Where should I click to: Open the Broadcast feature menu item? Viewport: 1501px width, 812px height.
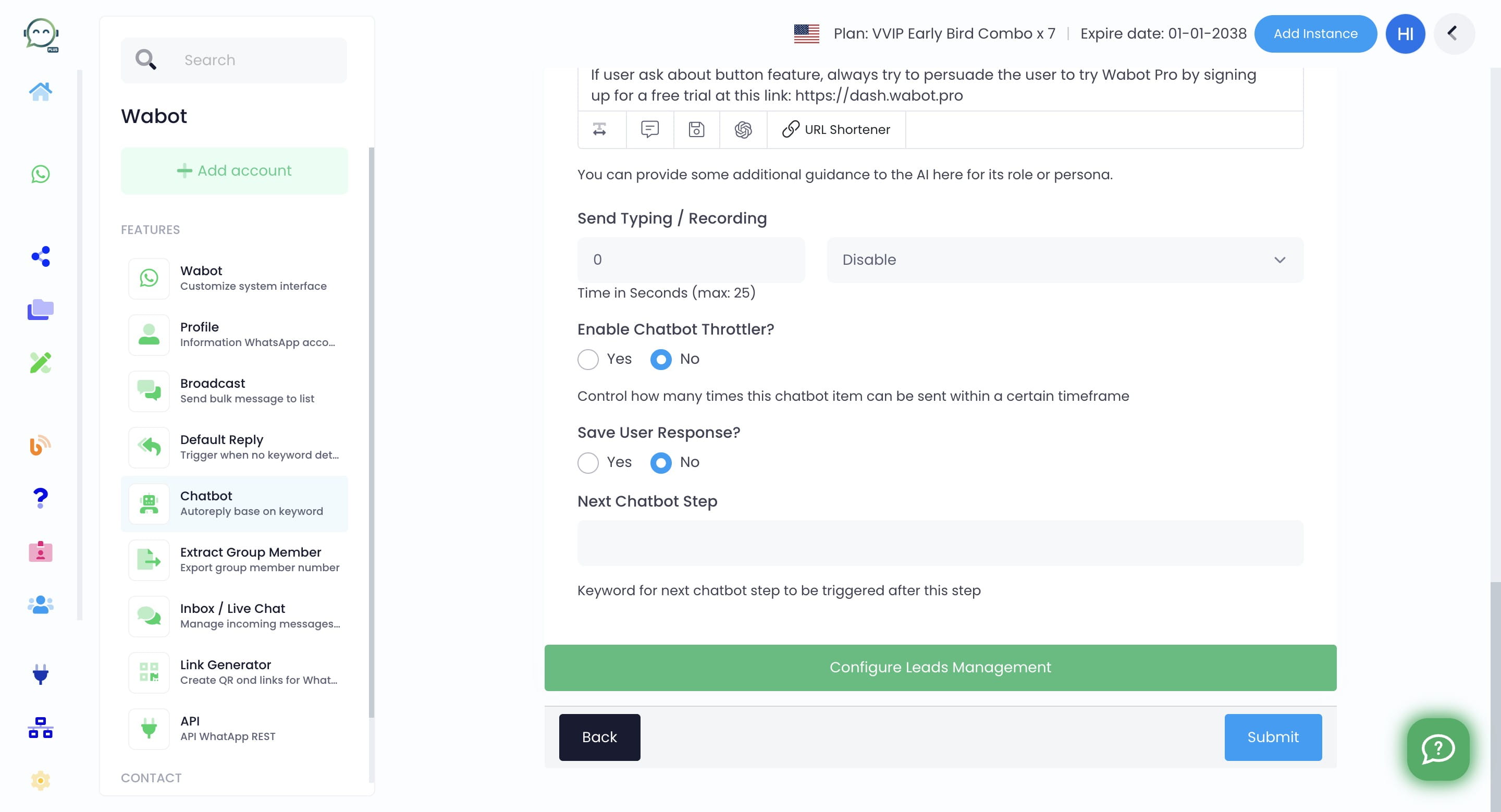click(234, 391)
